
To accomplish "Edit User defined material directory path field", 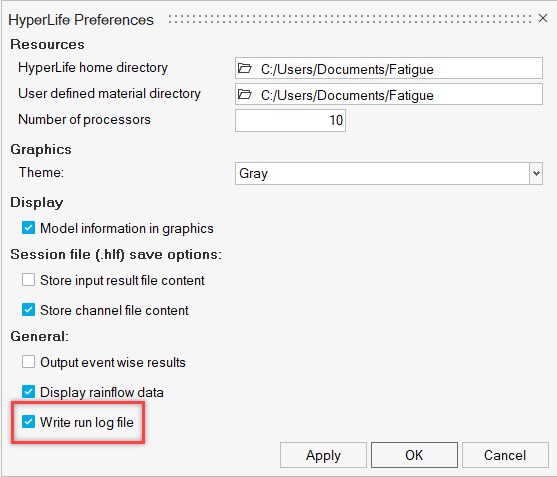I will 389,94.
